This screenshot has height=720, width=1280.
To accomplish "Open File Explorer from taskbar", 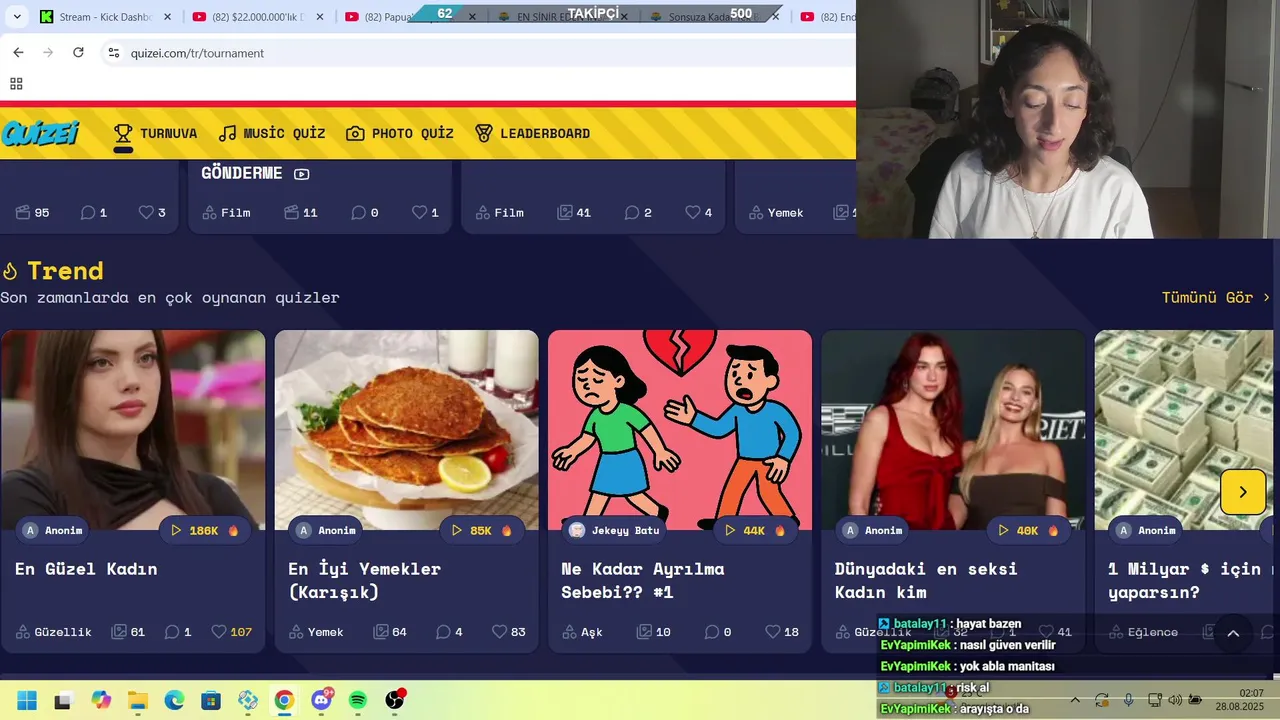I will coord(137,700).
